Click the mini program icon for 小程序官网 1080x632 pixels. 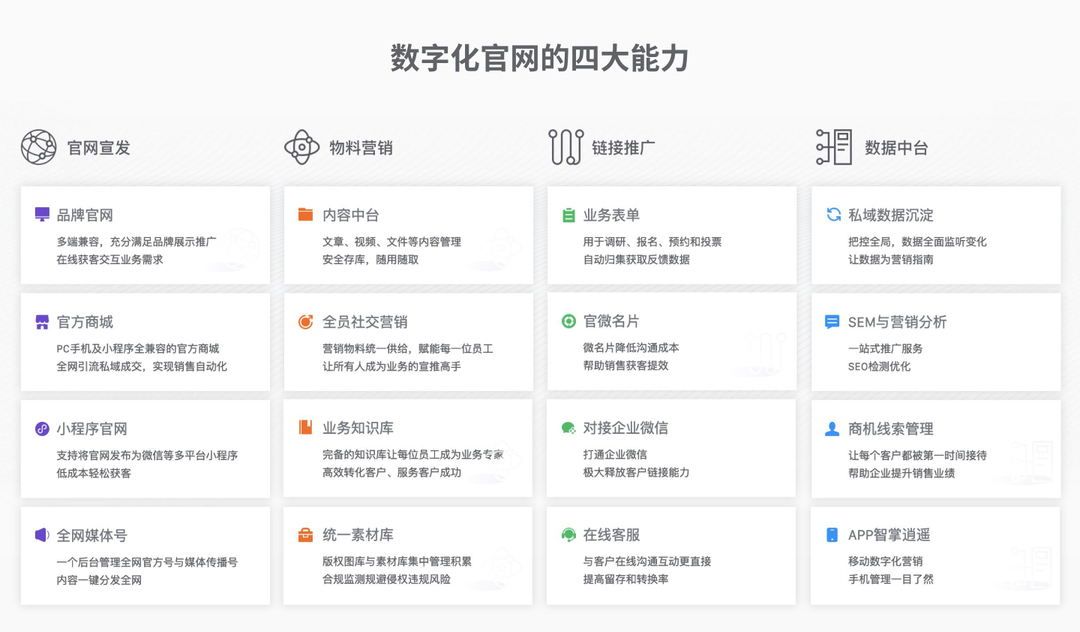coord(42,428)
